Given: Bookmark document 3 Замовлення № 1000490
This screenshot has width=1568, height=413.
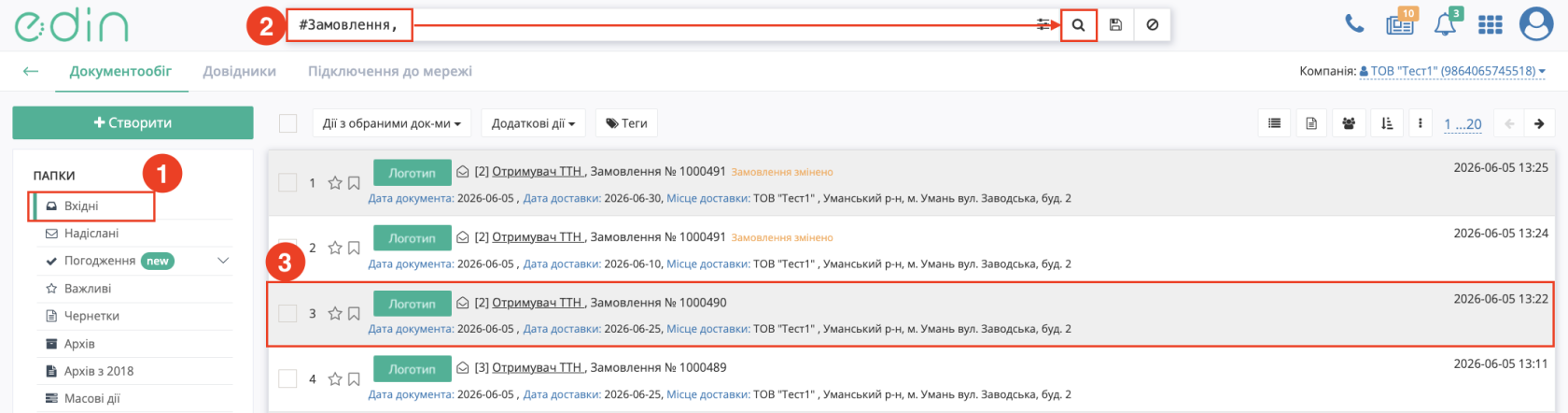Looking at the screenshot, I should 354,314.
